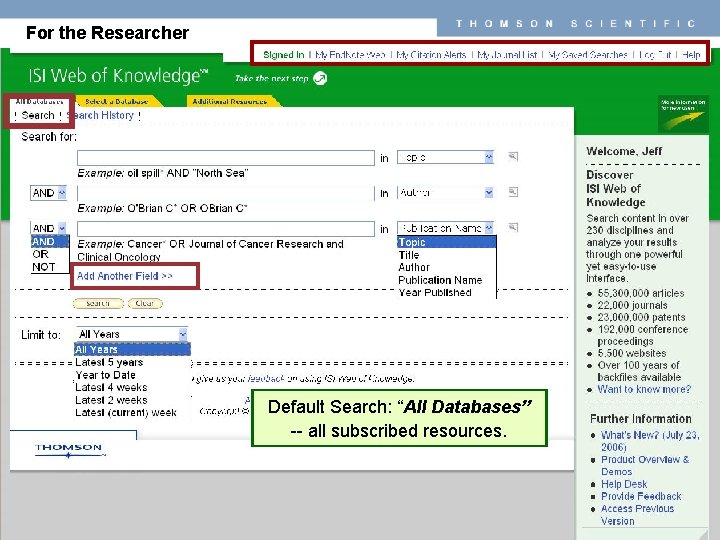Open My Citation Alerts link
720x540 pixels.
click(x=431, y=55)
